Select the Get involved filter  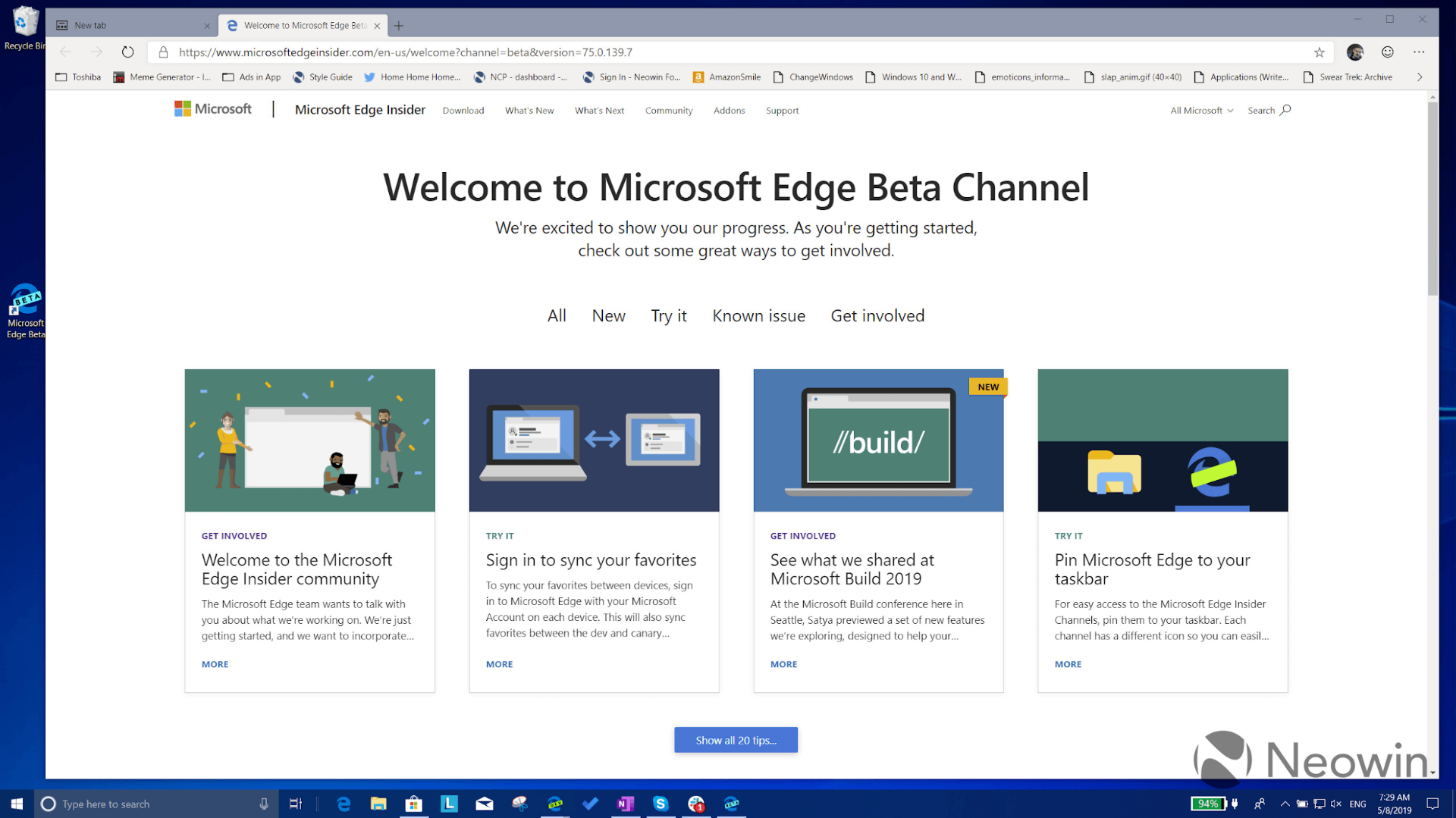click(877, 316)
